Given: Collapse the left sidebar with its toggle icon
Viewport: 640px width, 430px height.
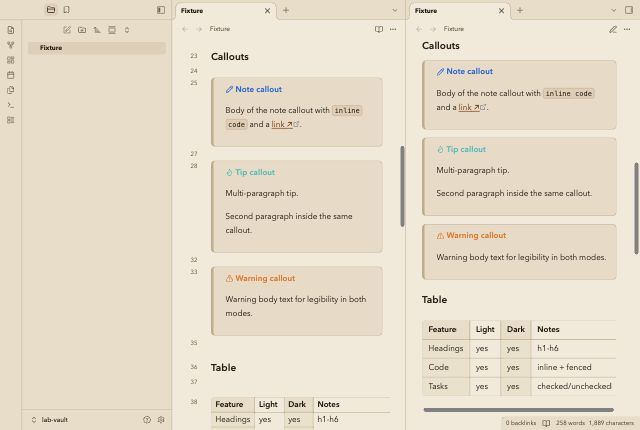Looking at the screenshot, I should (161, 10).
